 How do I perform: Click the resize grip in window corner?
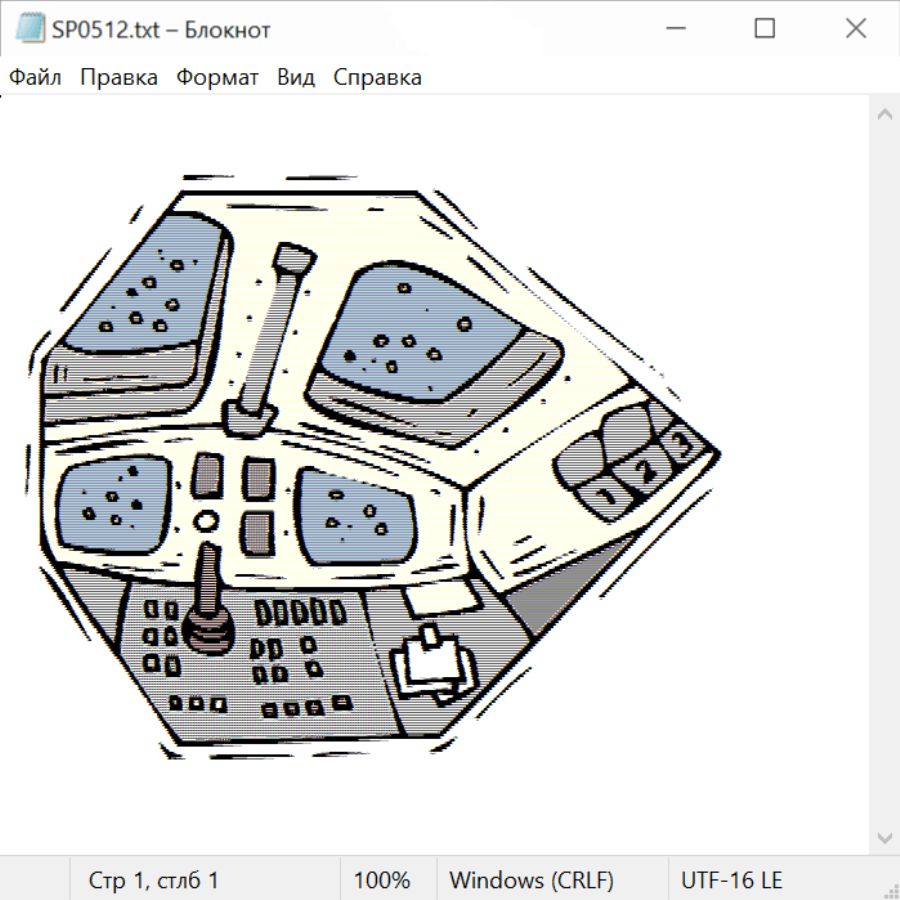tap(890, 890)
